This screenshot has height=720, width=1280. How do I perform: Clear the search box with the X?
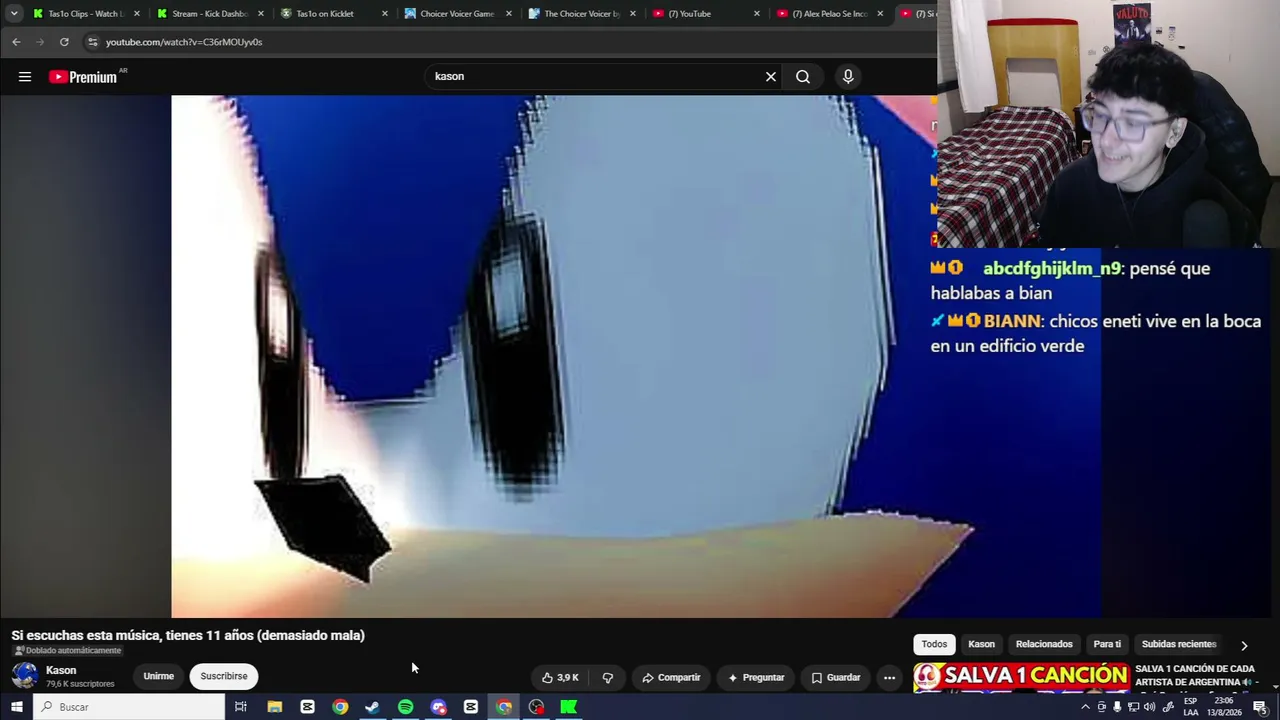click(x=771, y=77)
